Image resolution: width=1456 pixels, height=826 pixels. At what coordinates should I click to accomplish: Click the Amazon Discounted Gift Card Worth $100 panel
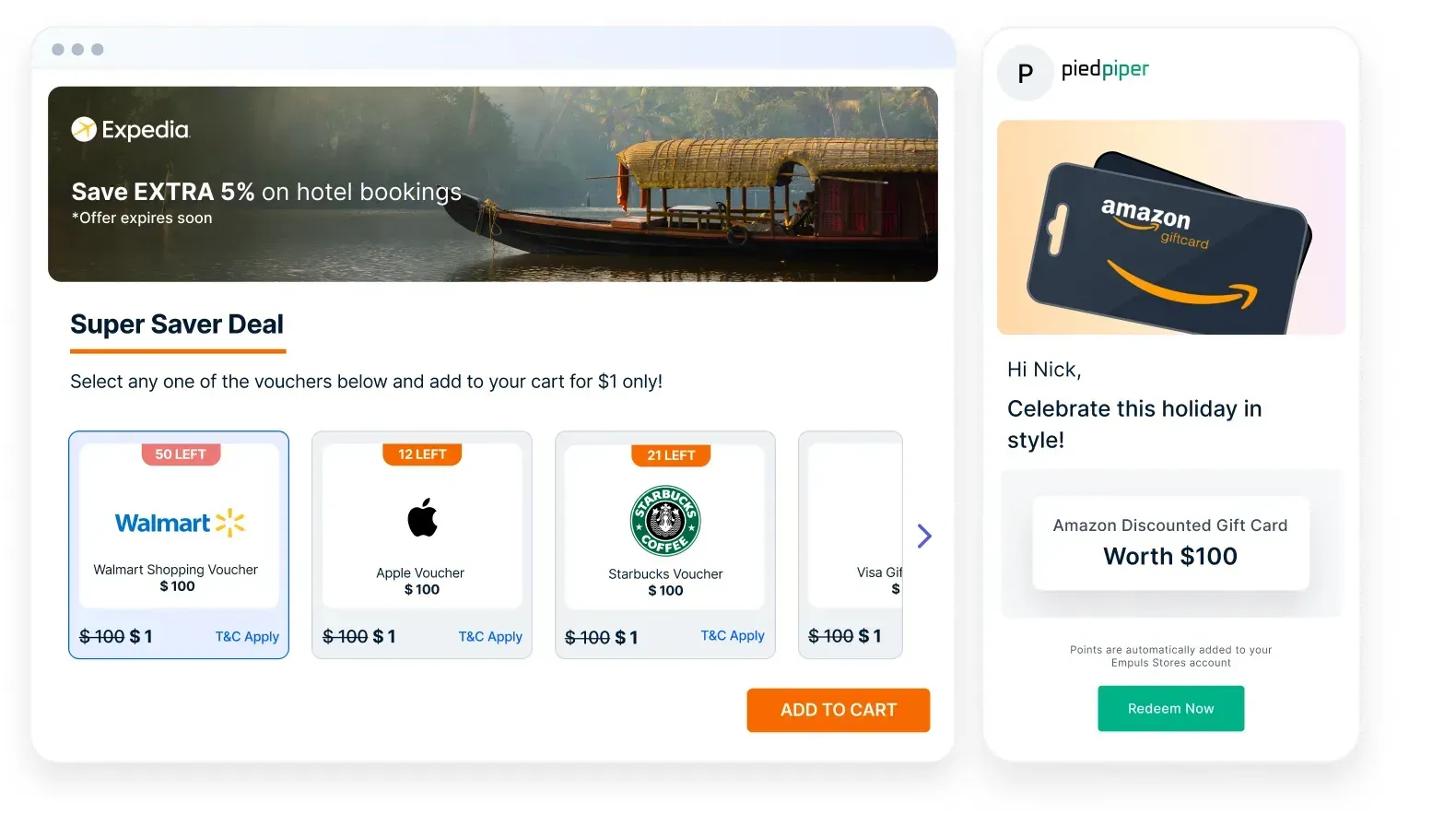(1170, 543)
